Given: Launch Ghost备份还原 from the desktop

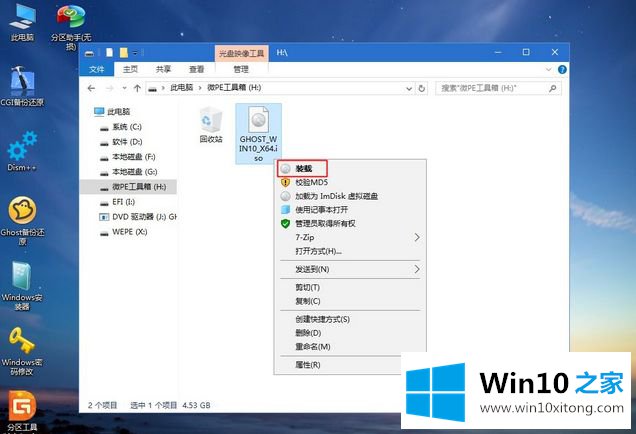Looking at the screenshot, I should point(22,213).
